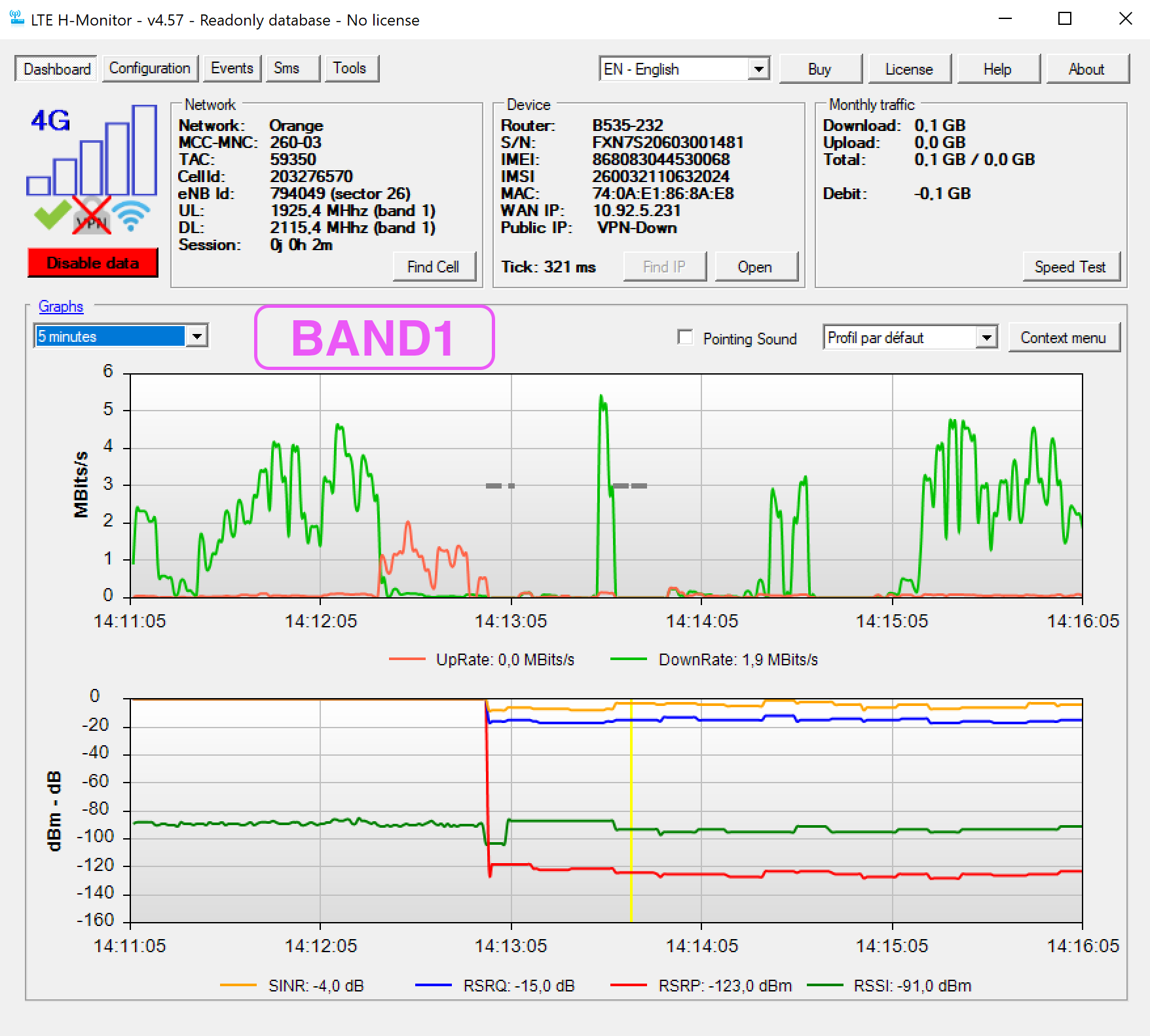Go to the Events tab
Image resolution: width=1150 pixels, height=1036 pixels.
point(232,68)
